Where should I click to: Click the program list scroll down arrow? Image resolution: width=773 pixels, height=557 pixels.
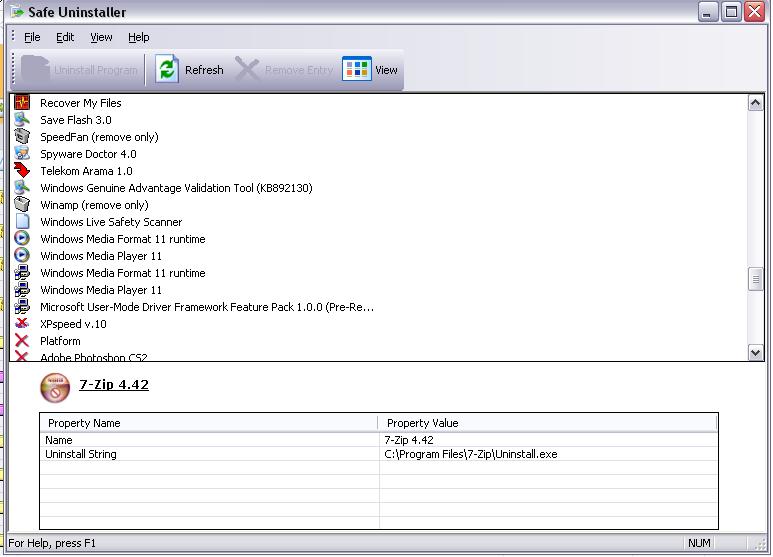tap(755, 352)
